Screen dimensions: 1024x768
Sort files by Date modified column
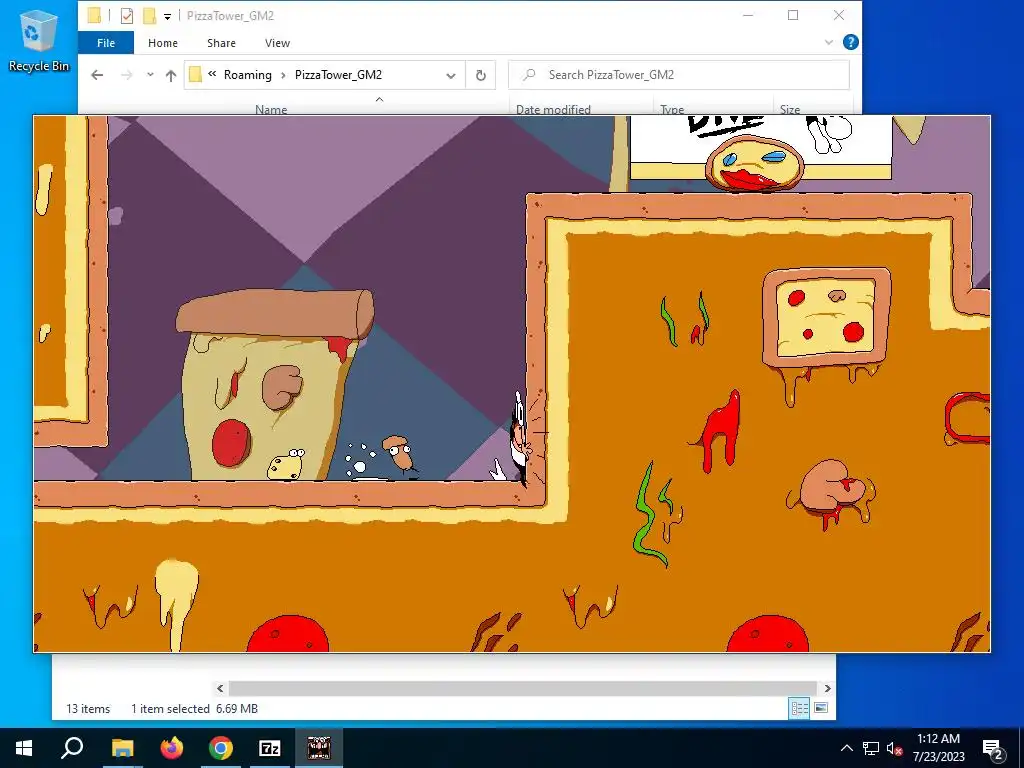(x=553, y=108)
